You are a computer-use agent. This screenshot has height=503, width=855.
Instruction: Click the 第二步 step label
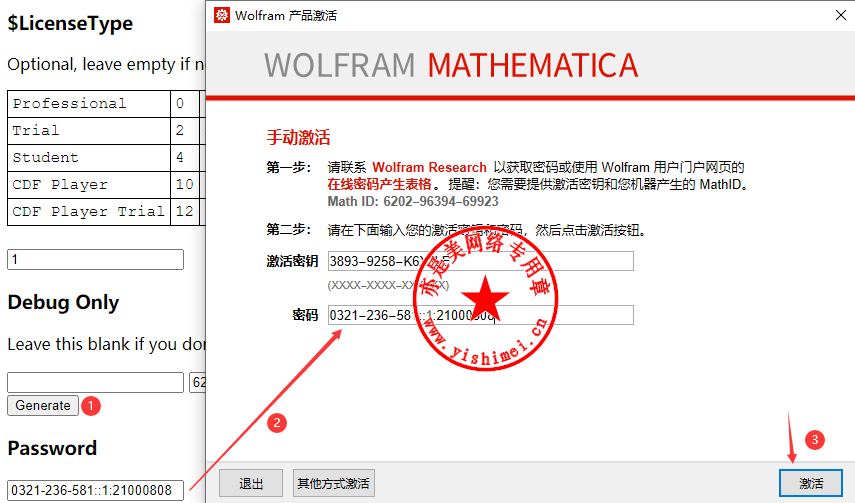pyautogui.click(x=288, y=230)
